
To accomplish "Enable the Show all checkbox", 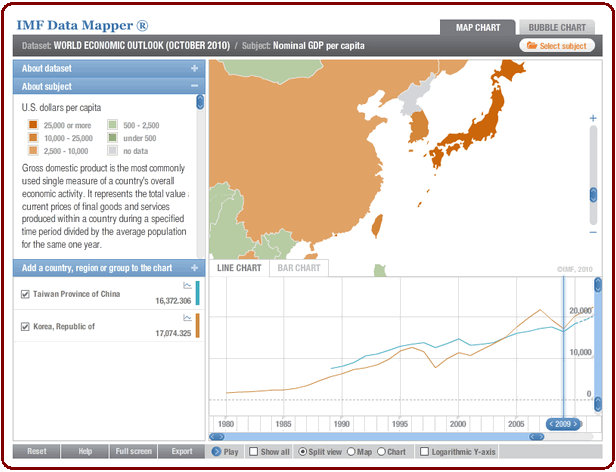I will click(x=254, y=452).
